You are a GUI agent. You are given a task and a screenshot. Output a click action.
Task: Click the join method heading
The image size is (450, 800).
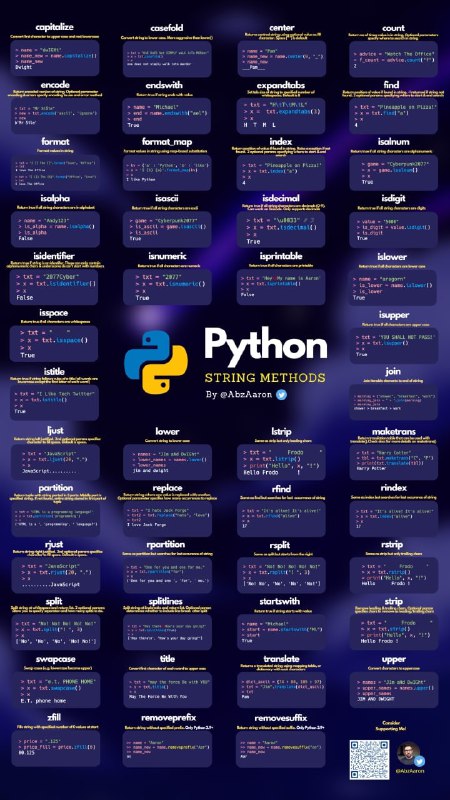click(393, 371)
